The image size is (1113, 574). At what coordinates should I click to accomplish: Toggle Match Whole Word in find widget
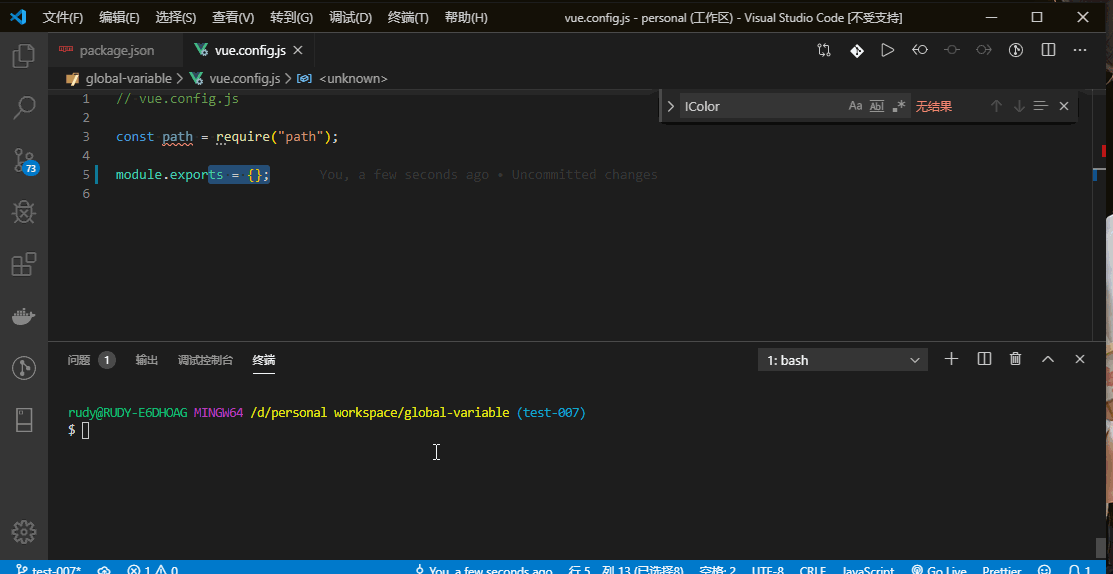(877, 106)
